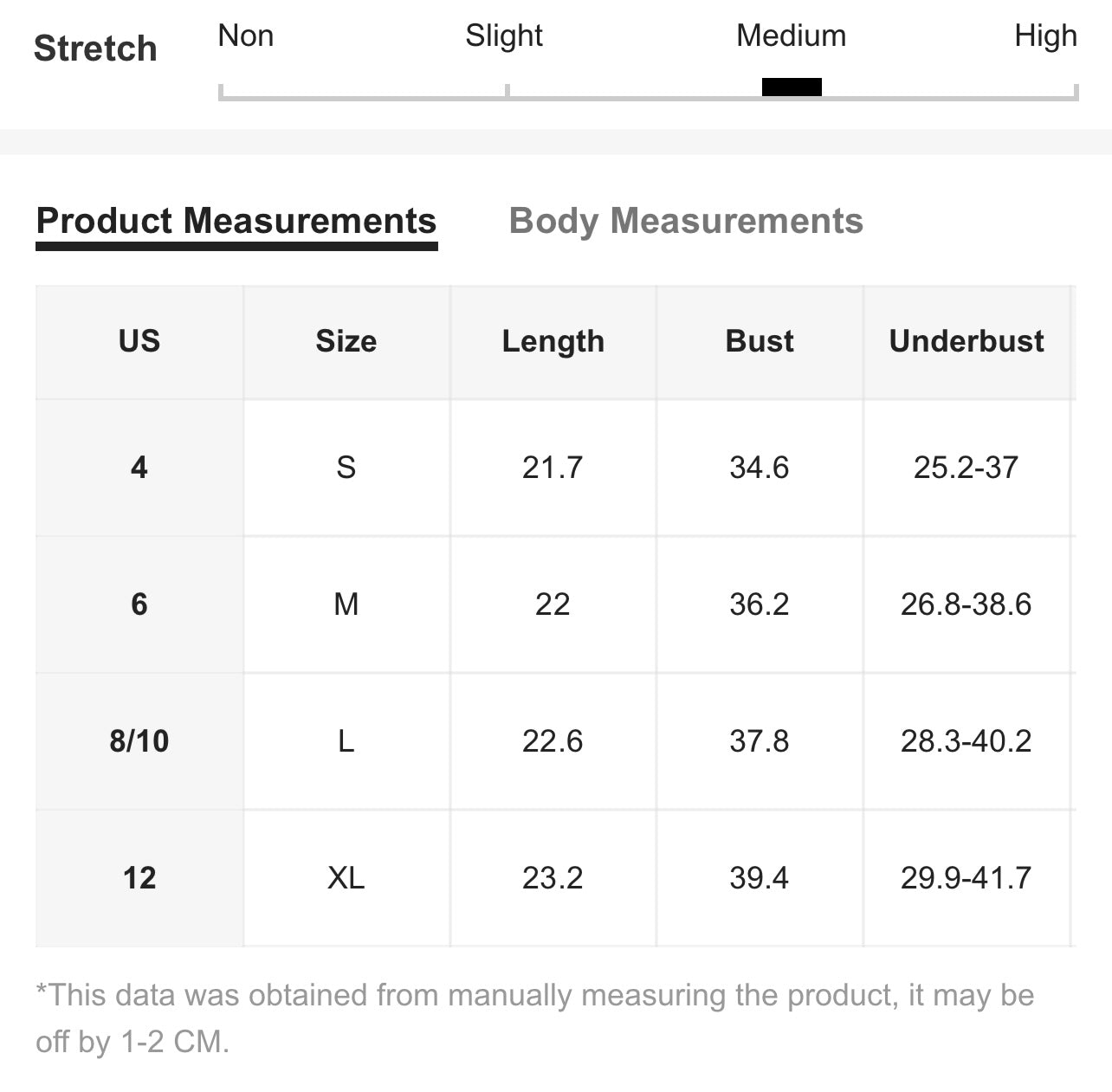1112x1092 pixels.
Task: Select the US size 6 row label
Action: point(139,604)
